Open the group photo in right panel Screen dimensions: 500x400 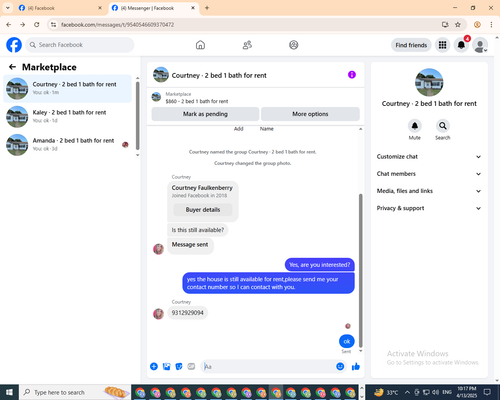click(x=429, y=82)
